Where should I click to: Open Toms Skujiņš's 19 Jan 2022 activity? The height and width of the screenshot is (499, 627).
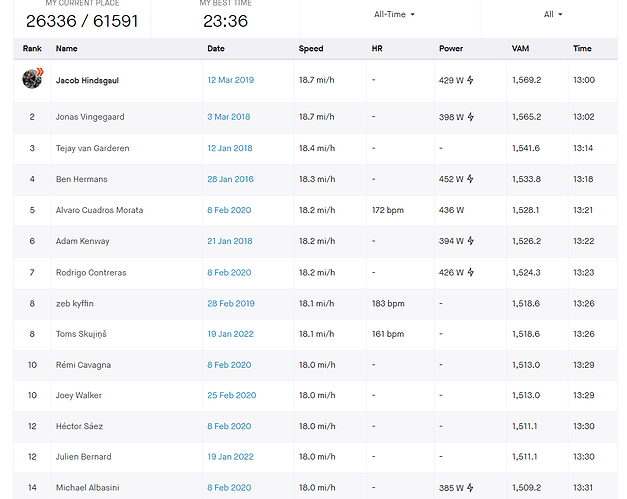tap(230, 334)
